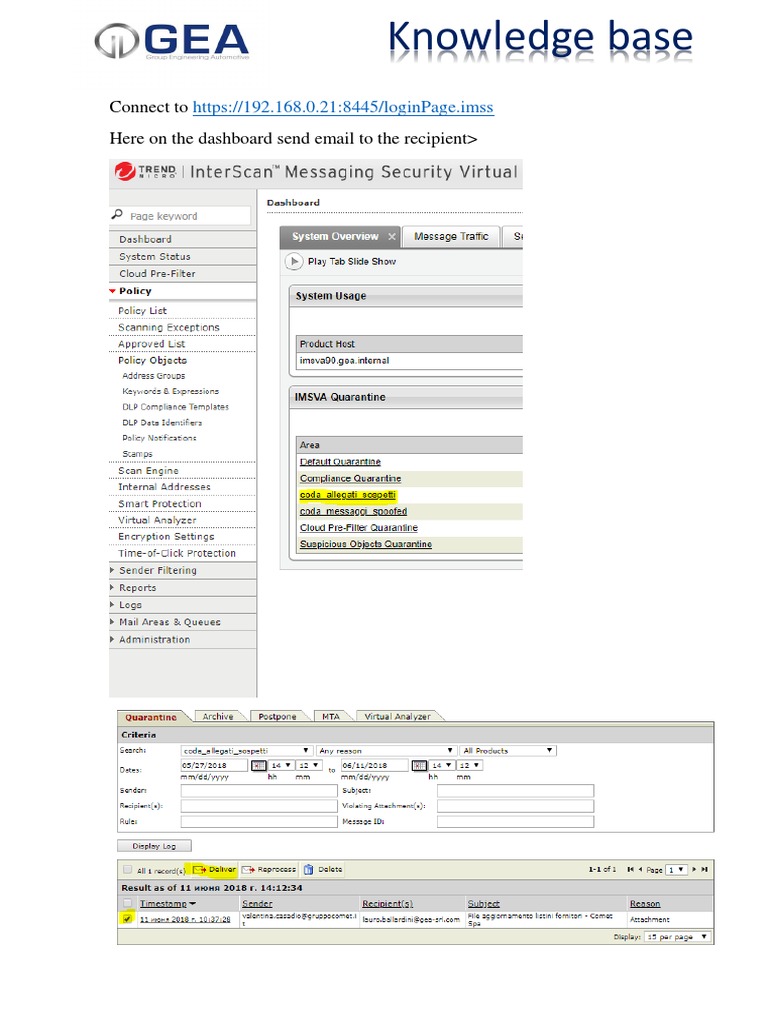Click into the Subject criteria field
The image size is (768, 1024).
(x=515, y=791)
